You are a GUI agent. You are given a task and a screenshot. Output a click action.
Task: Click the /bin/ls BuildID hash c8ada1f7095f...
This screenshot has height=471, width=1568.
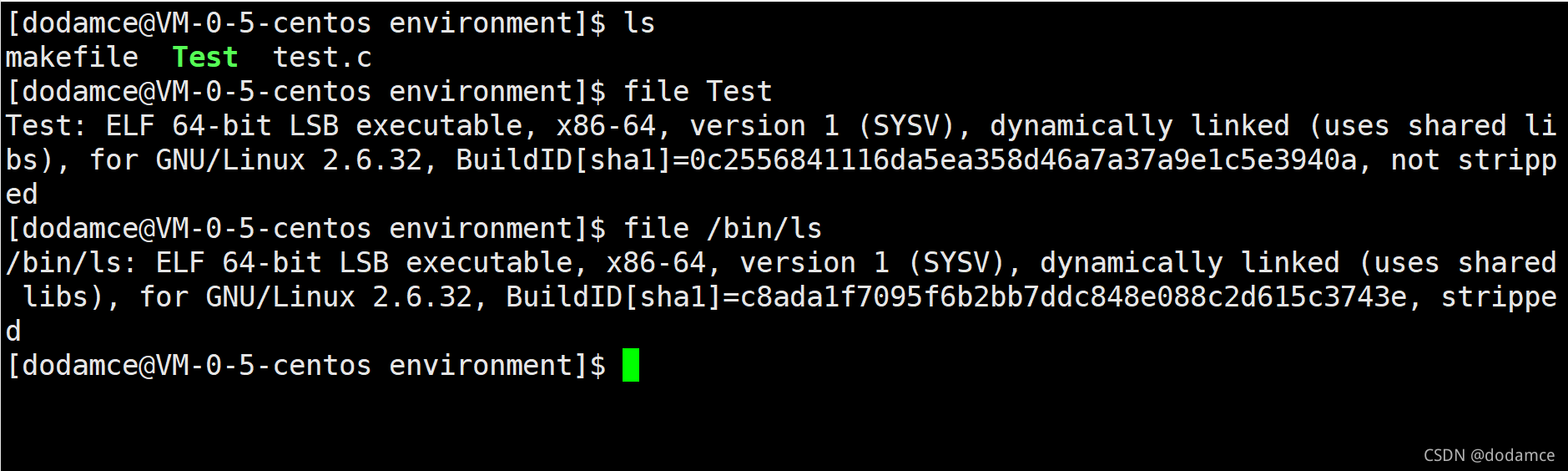tap(1073, 297)
